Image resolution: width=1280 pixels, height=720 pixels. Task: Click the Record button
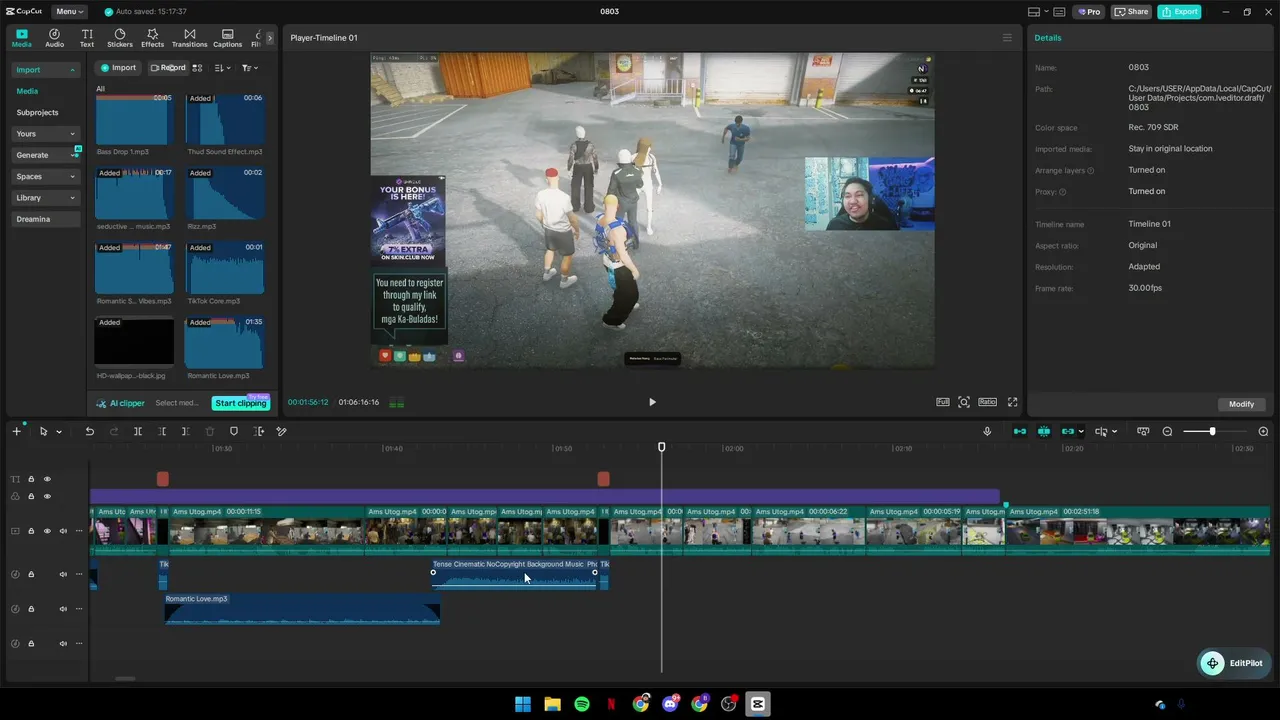tap(168, 68)
